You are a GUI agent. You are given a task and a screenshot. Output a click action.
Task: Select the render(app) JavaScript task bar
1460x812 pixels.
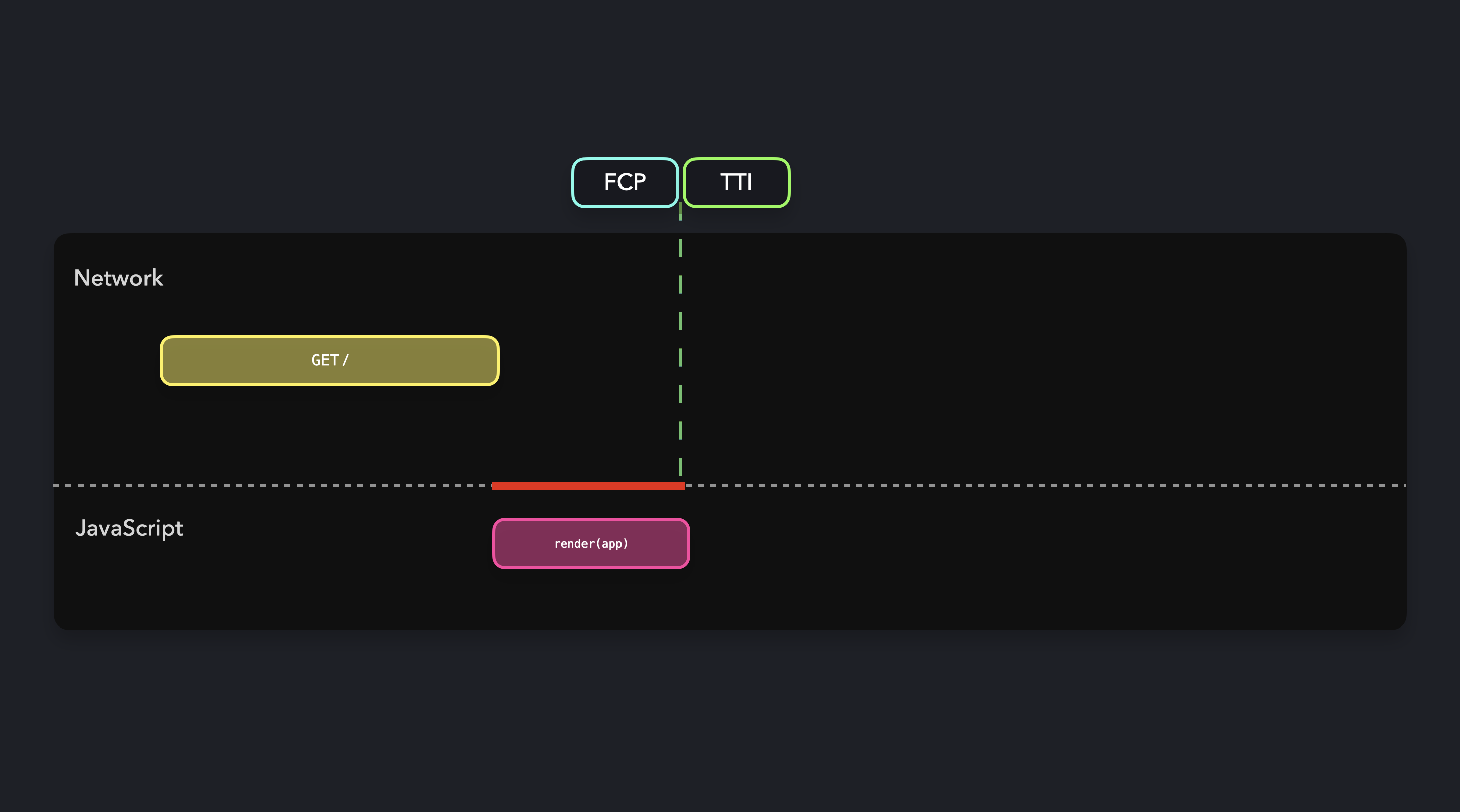(x=591, y=543)
